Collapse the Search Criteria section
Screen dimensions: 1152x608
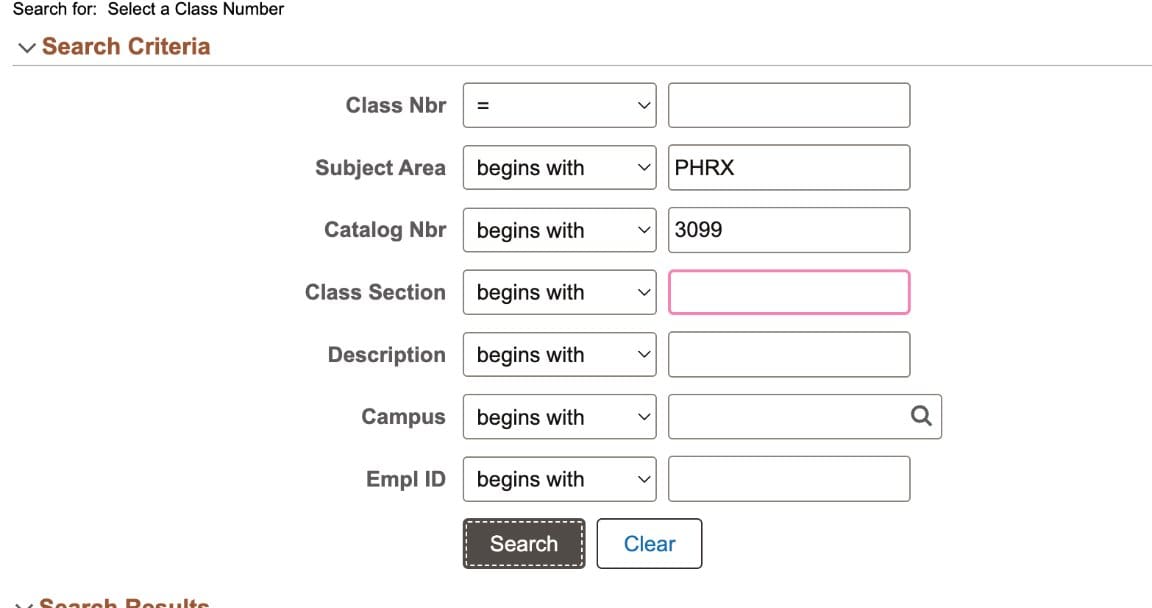click(28, 46)
